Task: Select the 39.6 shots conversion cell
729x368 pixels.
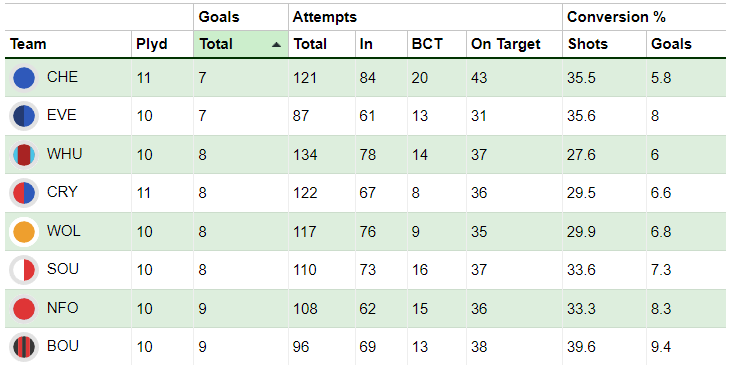Action: point(581,347)
